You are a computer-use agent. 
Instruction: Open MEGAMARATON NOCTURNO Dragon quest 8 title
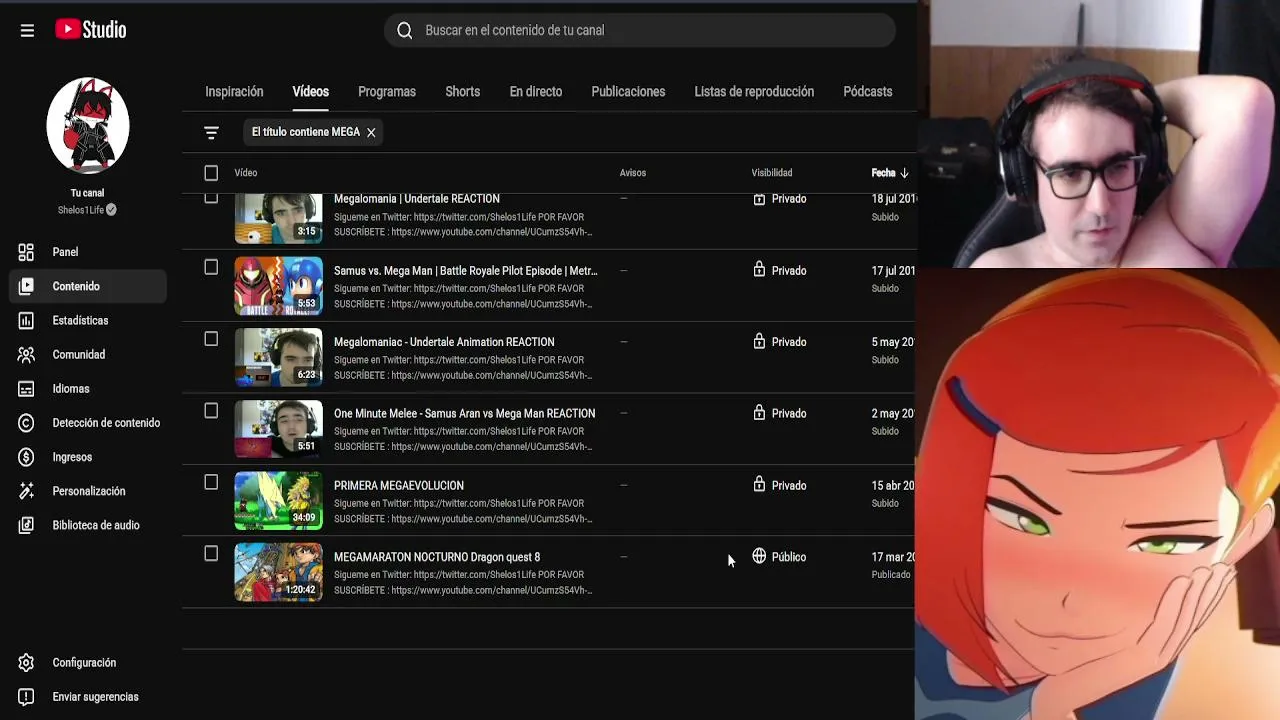(x=437, y=557)
